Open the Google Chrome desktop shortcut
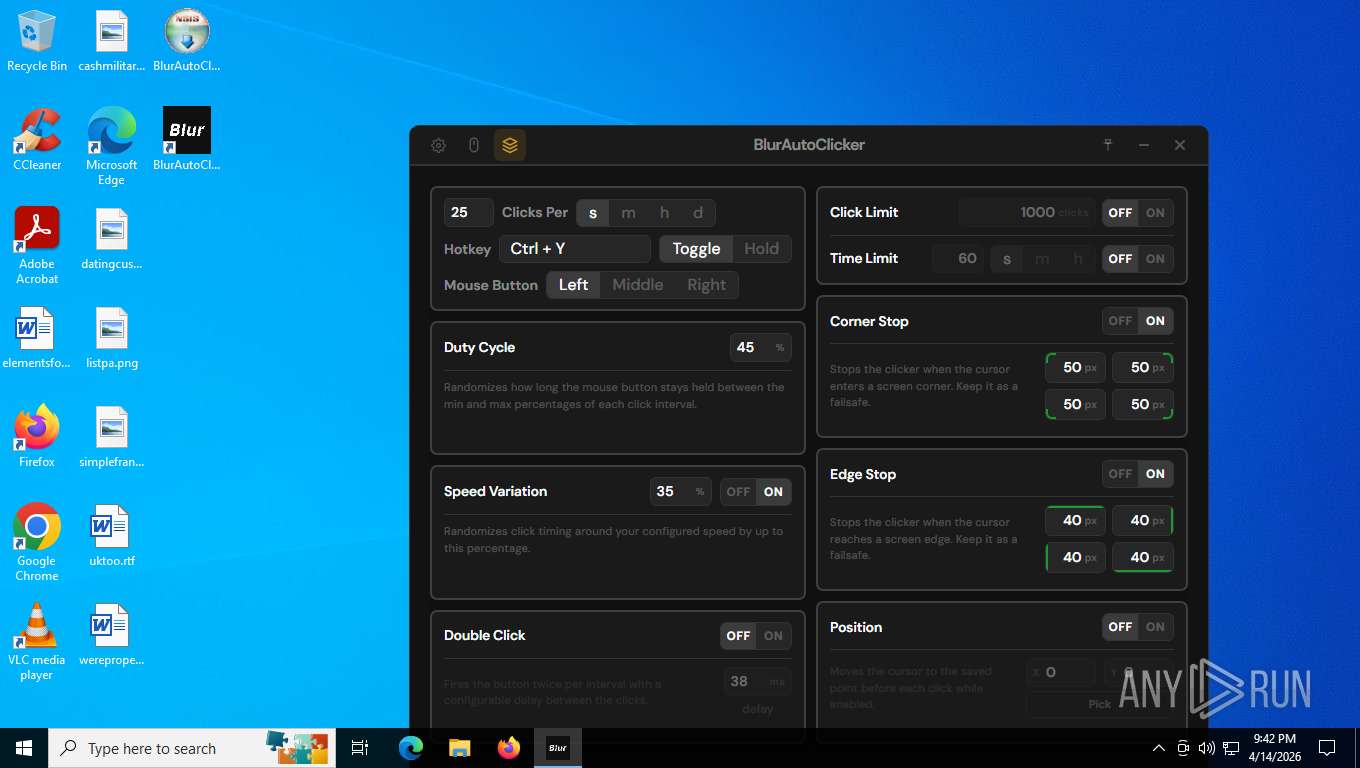This screenshot has height=768, width=1360. [x=37, y=543]
